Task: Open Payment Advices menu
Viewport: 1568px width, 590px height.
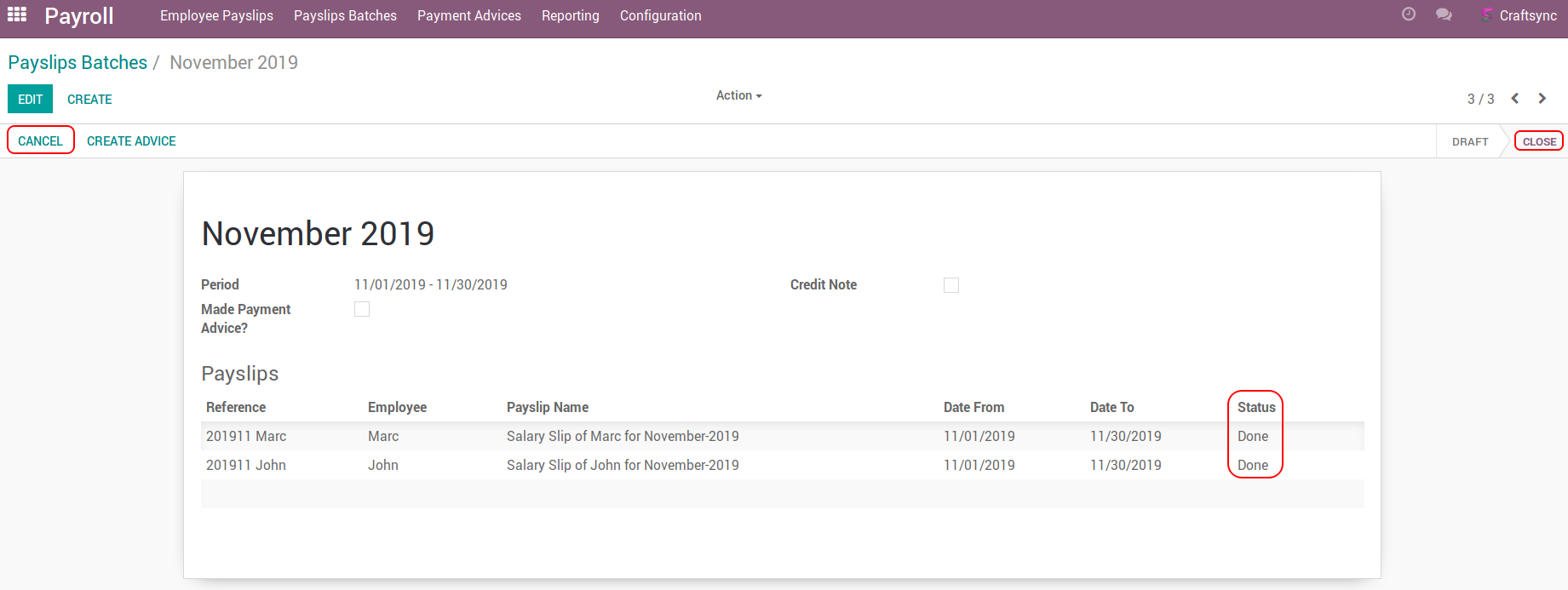Action: [468, 15]
